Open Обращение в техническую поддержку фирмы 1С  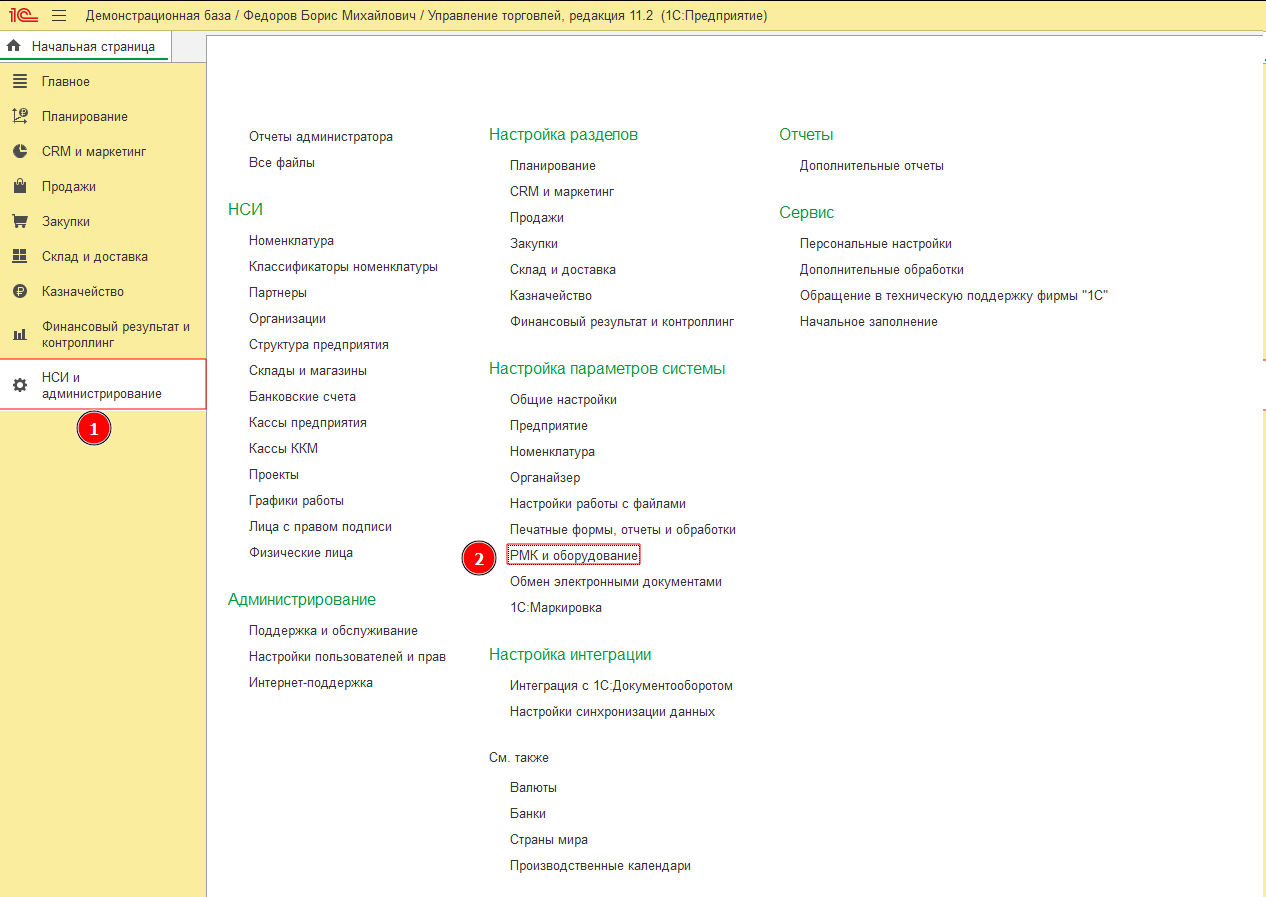pos(954,296)
